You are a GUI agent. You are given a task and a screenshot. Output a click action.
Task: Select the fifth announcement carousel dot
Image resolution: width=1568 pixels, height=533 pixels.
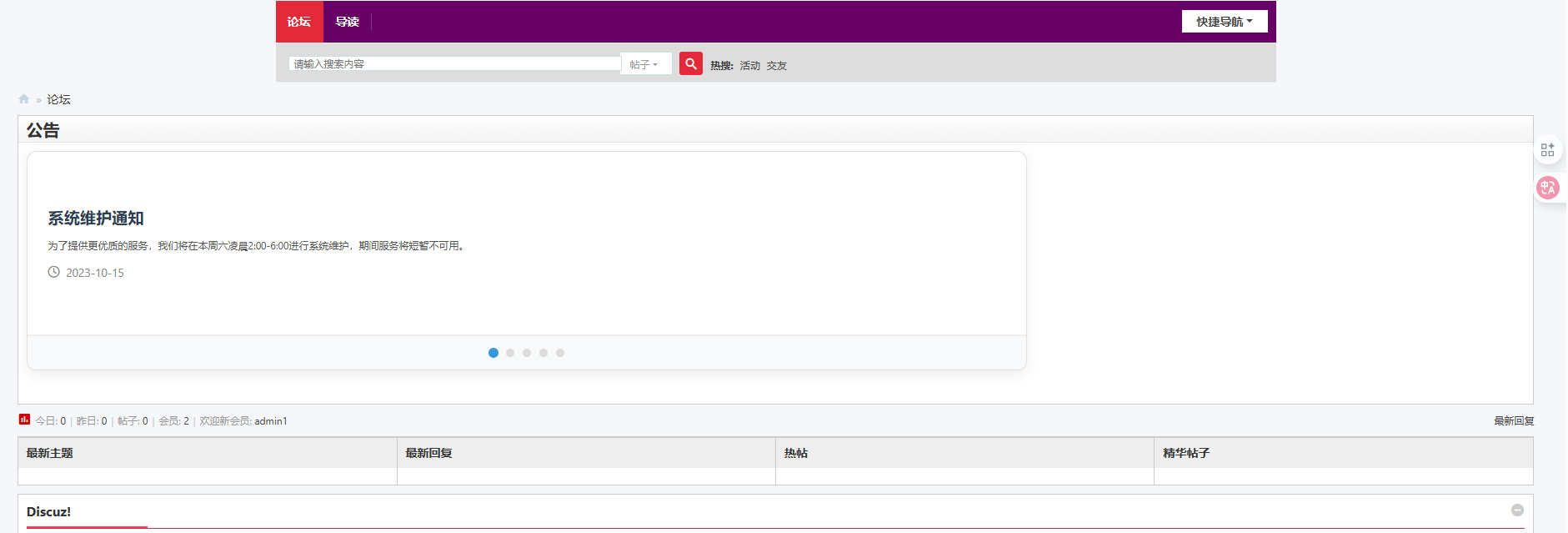(x=560, y=353)
